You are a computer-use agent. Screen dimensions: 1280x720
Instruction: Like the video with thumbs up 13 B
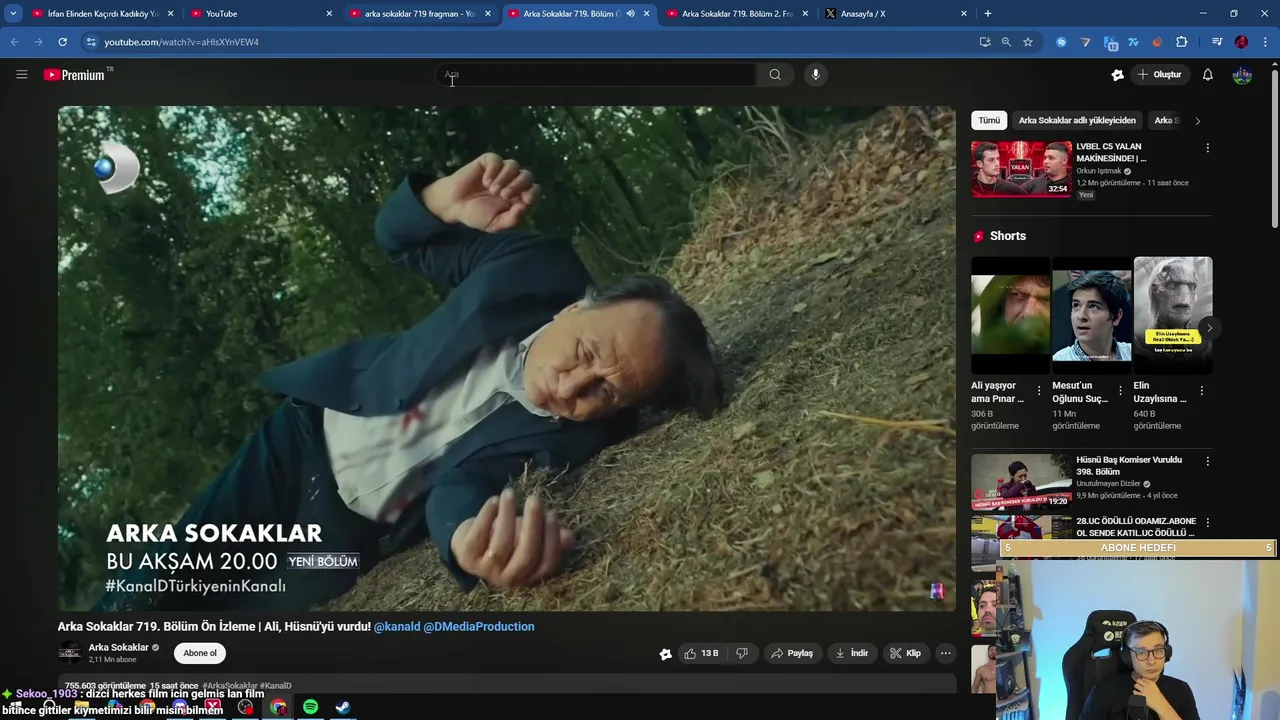click(702, 653)
